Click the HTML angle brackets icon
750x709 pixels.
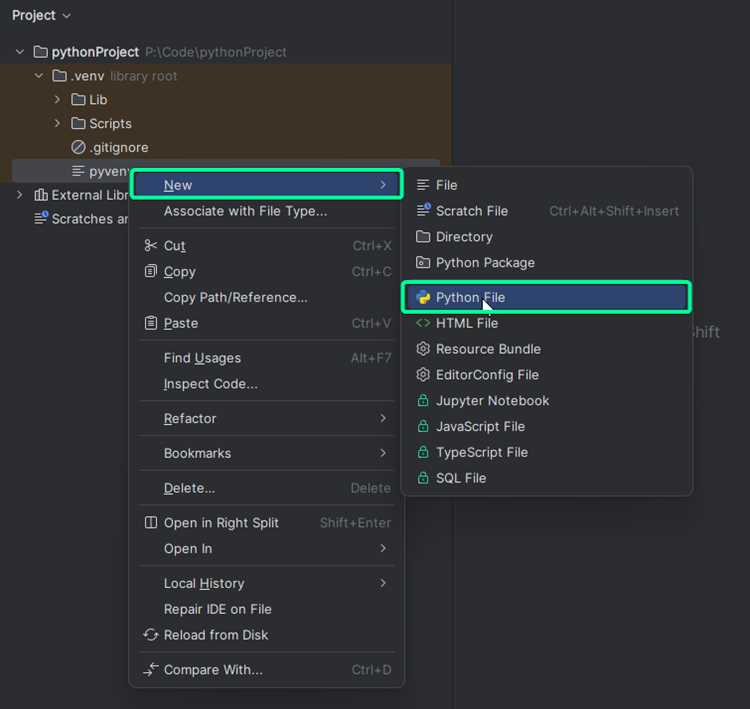(x=423, y=323)
